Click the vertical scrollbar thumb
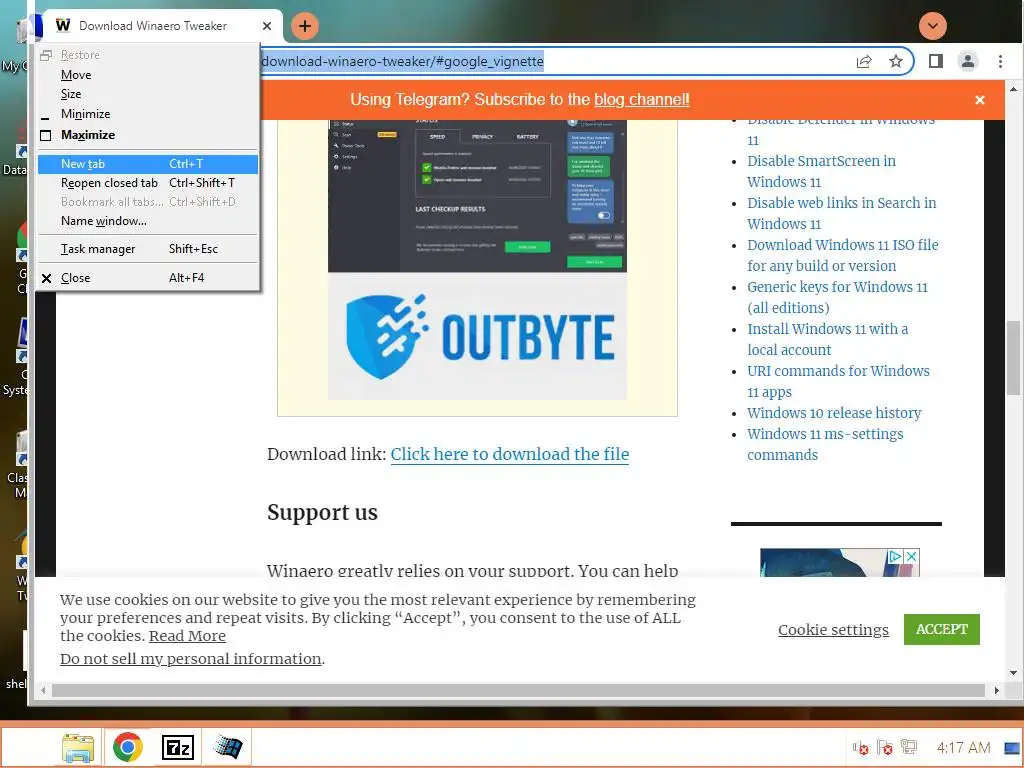1024x768 pixels. 1013,358
